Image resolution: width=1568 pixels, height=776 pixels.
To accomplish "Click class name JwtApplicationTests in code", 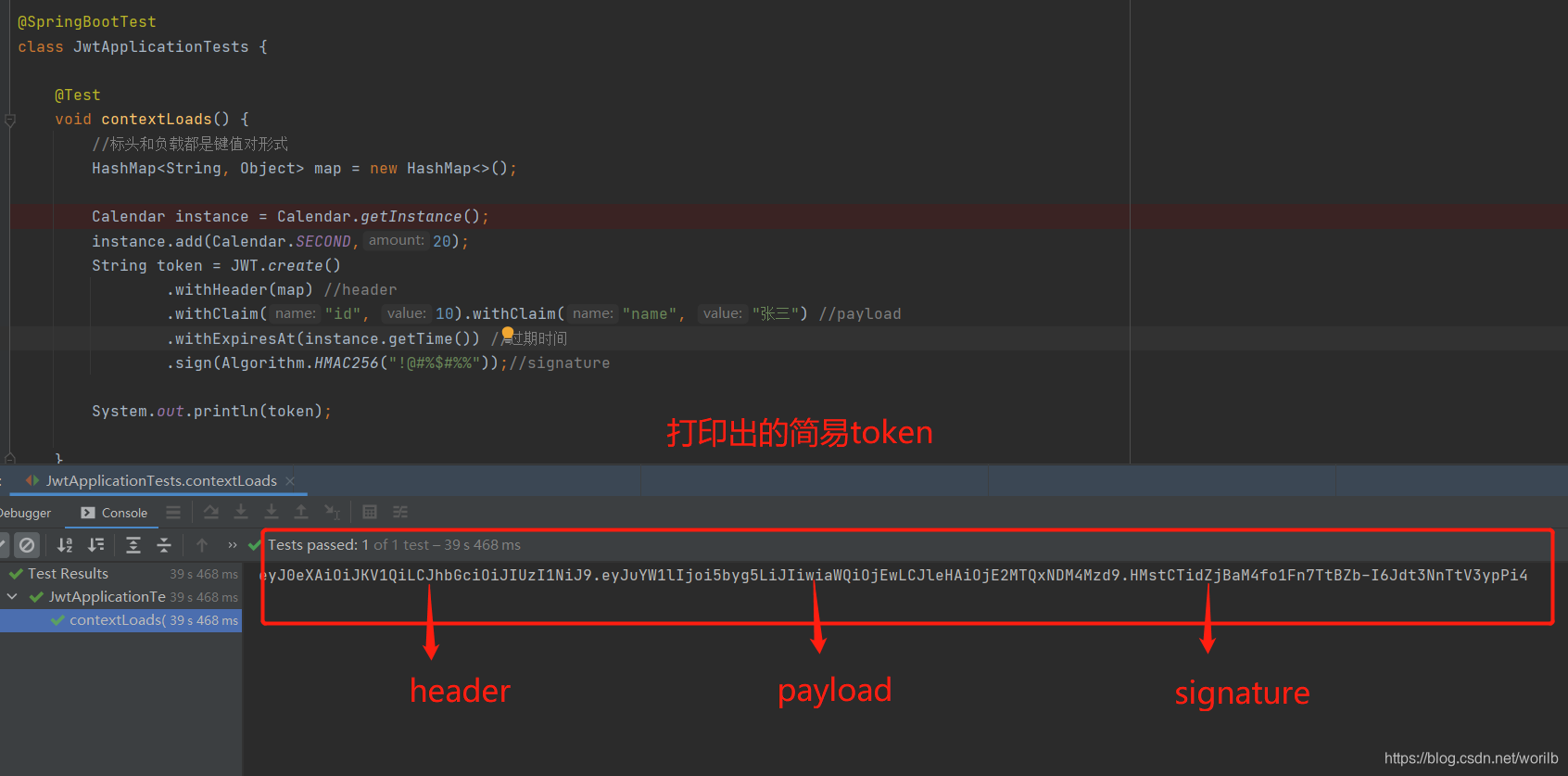I will tap(161, 46).
